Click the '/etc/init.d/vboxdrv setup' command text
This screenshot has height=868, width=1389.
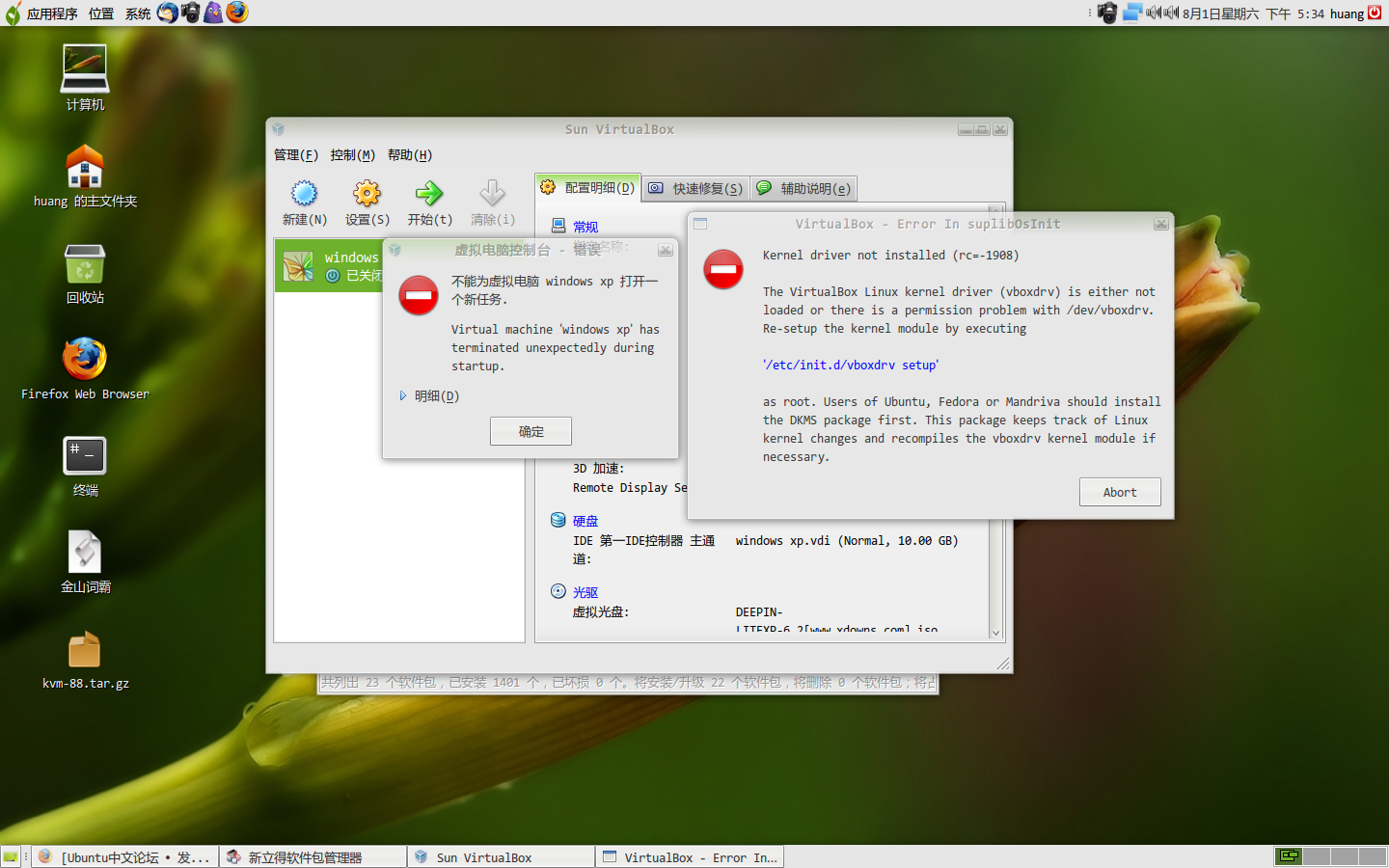pos(851,366)
